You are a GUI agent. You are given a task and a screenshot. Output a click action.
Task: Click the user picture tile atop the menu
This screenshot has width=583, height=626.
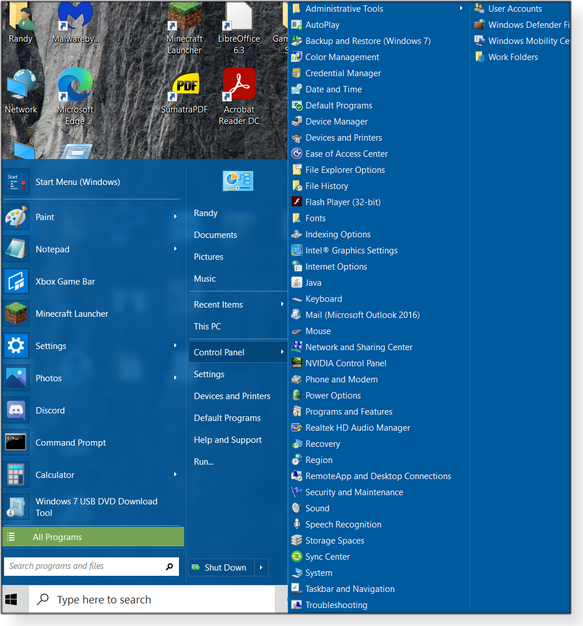tap(238, 180)
